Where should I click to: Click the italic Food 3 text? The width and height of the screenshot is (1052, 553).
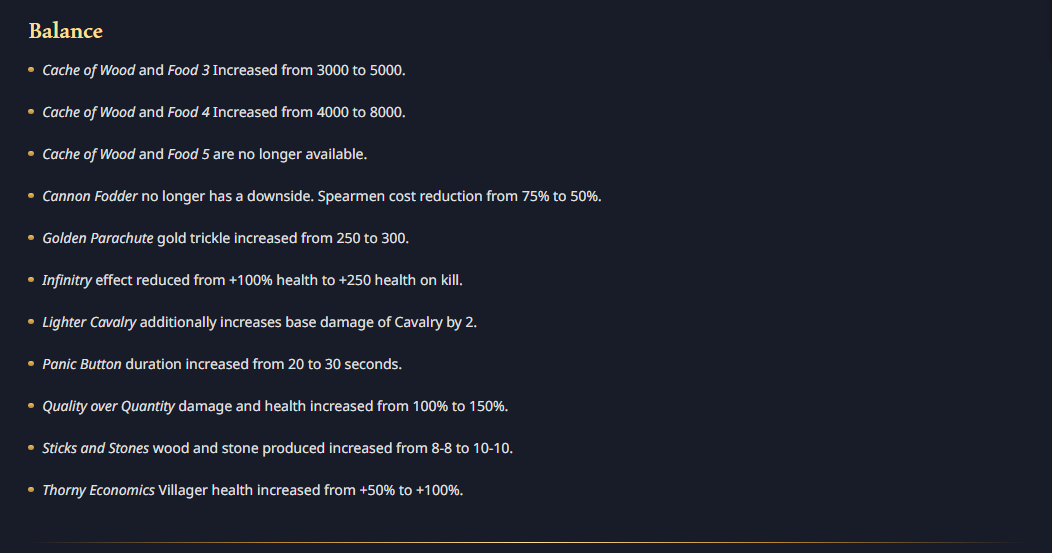(x=188, y=70)
